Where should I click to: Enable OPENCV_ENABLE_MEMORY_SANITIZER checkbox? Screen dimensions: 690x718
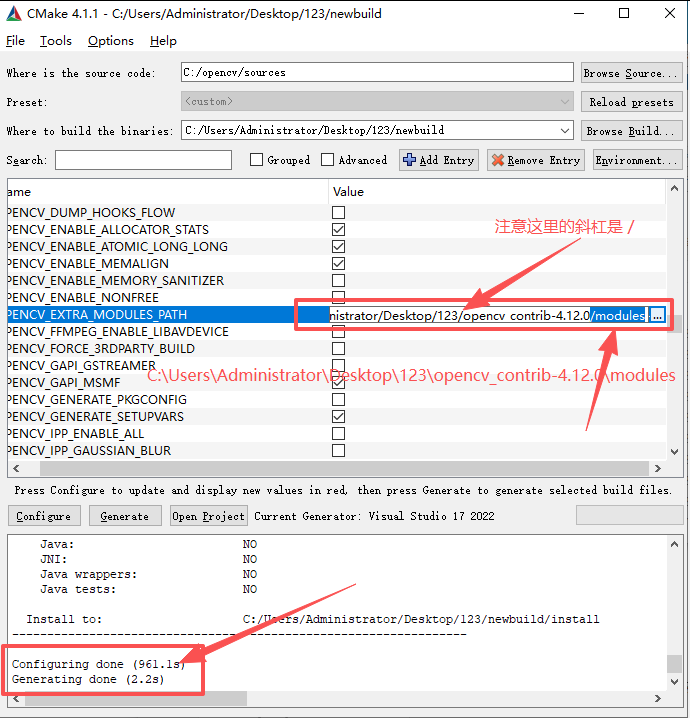pyautogui.click(x=338, y=280)
